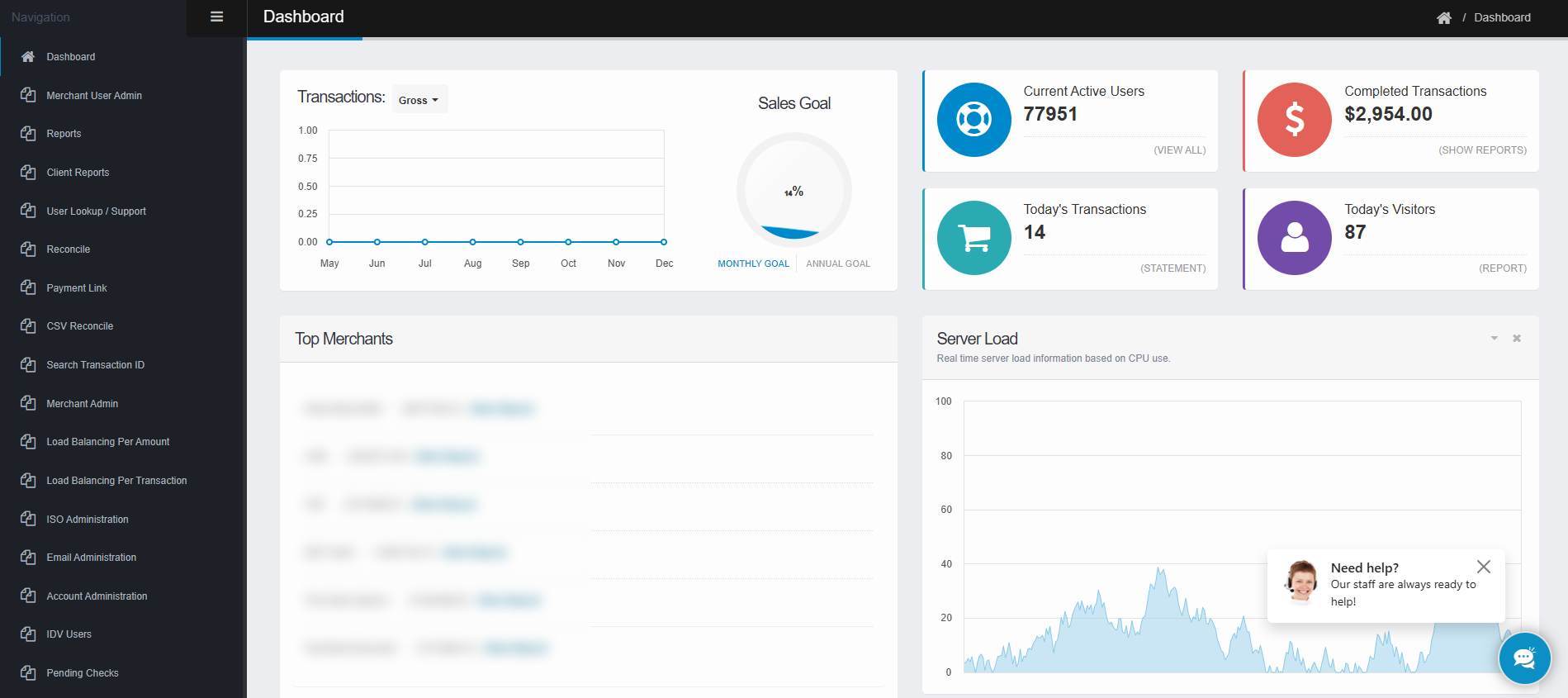Image resolution: width=1568 pixels, height=698 pixels.
Task: Select the Monthly Goal view
Action: click(753, 264)
